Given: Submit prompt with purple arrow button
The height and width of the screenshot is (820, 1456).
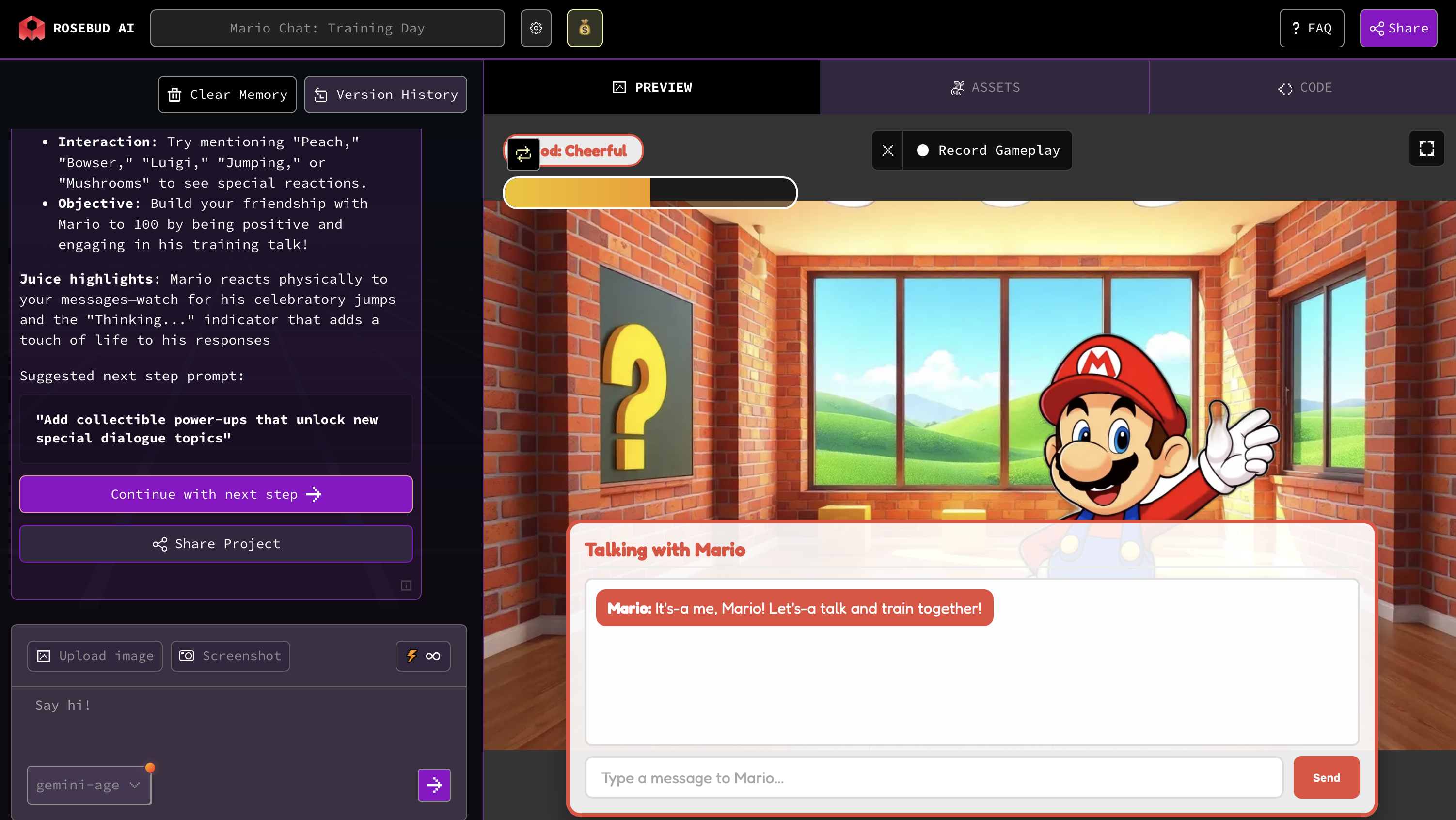Looking at the screenshot, I should click(433, 785).
